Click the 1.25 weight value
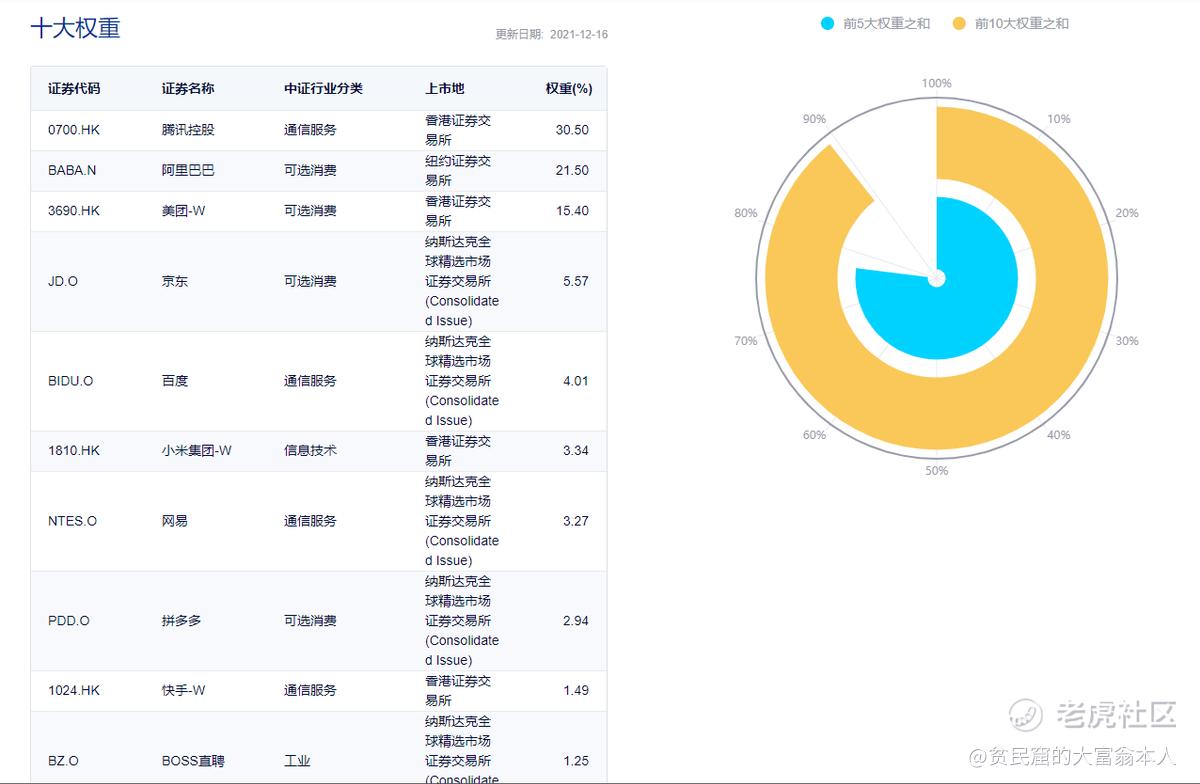 click(576, 761)
